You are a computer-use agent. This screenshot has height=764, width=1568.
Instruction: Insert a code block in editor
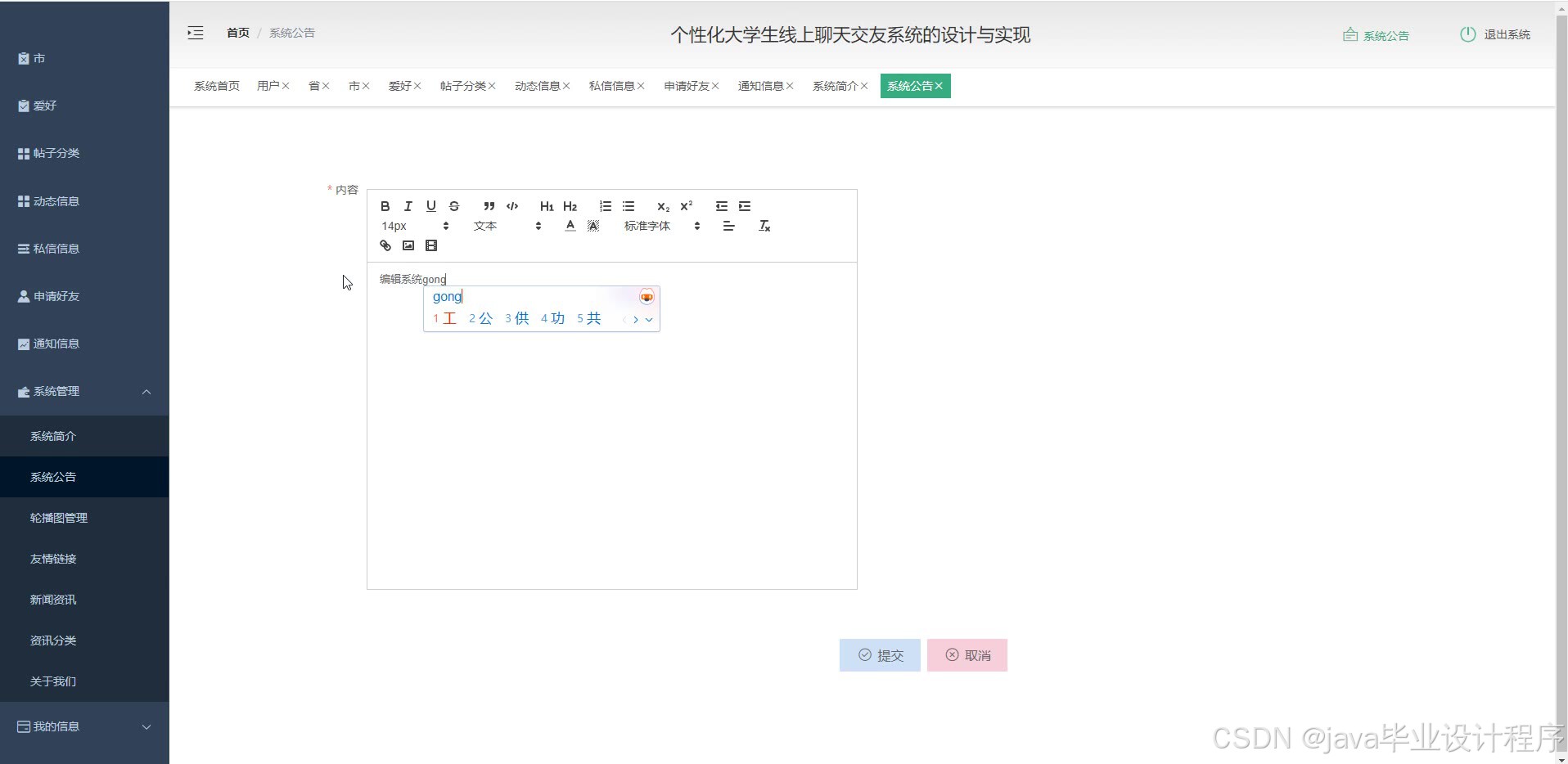tap(512, 206)
